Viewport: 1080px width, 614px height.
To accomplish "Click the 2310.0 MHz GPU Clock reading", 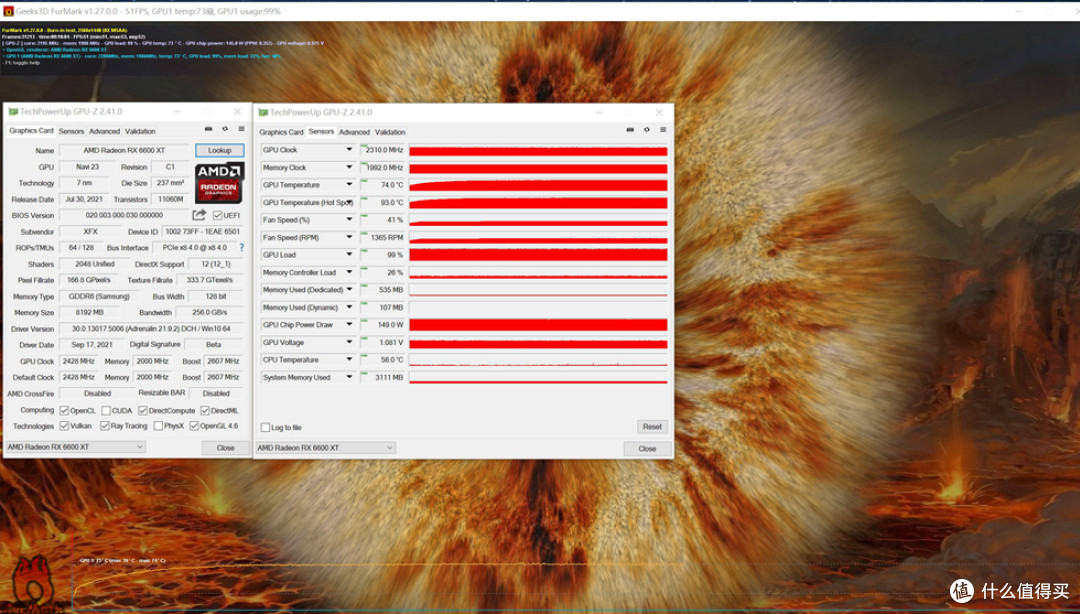I will coord(382,150).
